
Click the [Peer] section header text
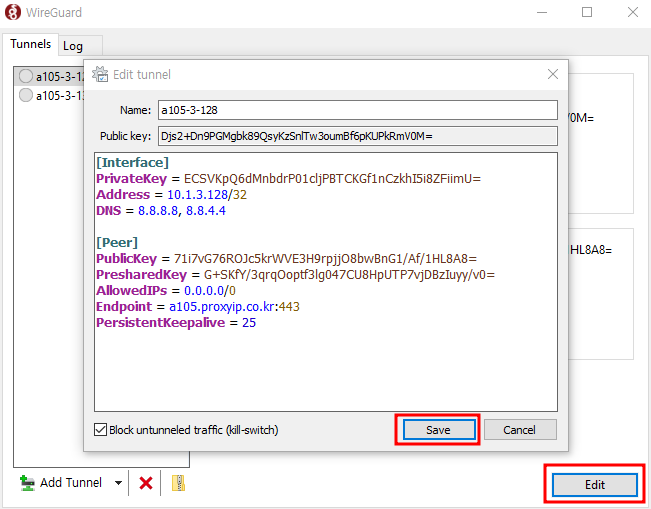(x=117, y=242)
